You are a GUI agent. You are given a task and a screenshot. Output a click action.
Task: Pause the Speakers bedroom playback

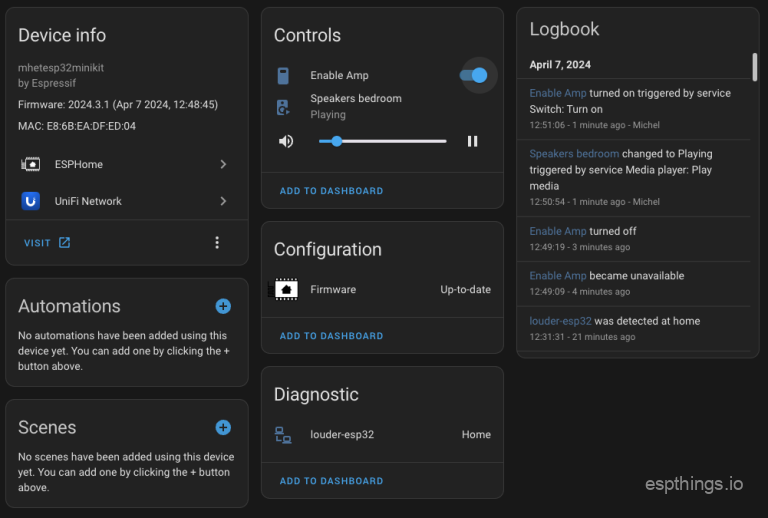(x=472, y=141)
